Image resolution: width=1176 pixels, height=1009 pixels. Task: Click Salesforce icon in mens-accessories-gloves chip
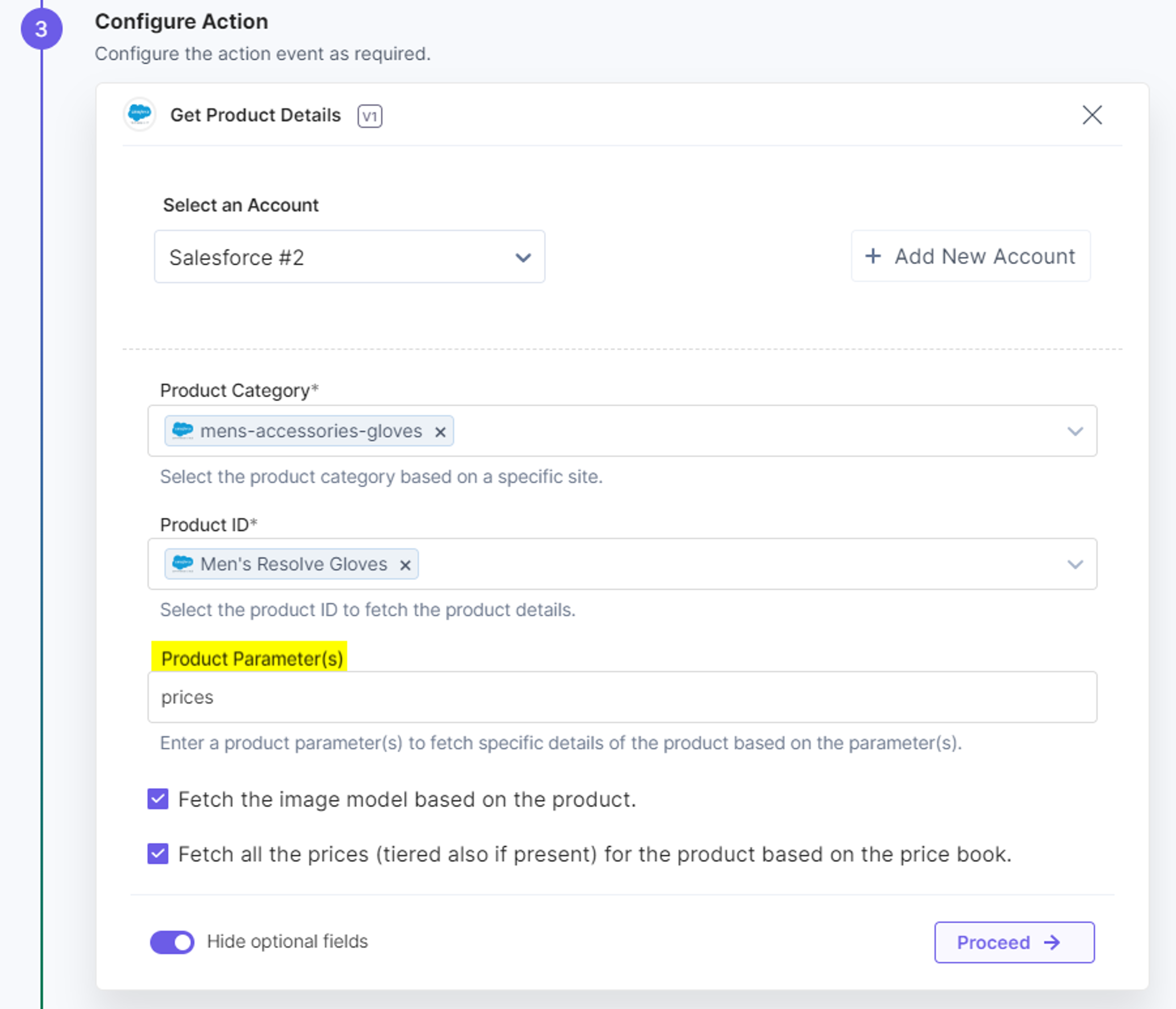pos(182,430)
